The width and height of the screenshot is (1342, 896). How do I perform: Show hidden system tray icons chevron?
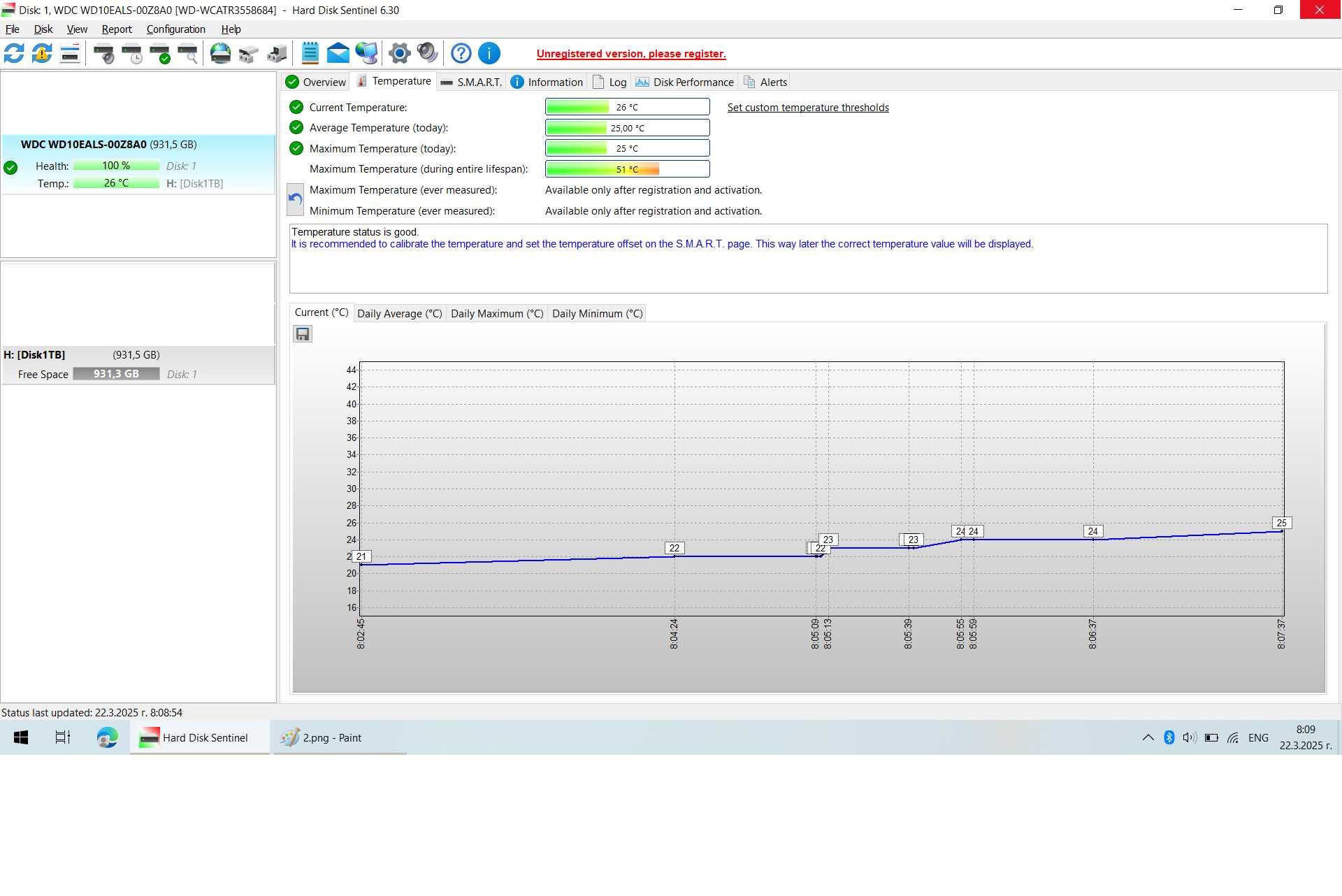coord(1148,737)
